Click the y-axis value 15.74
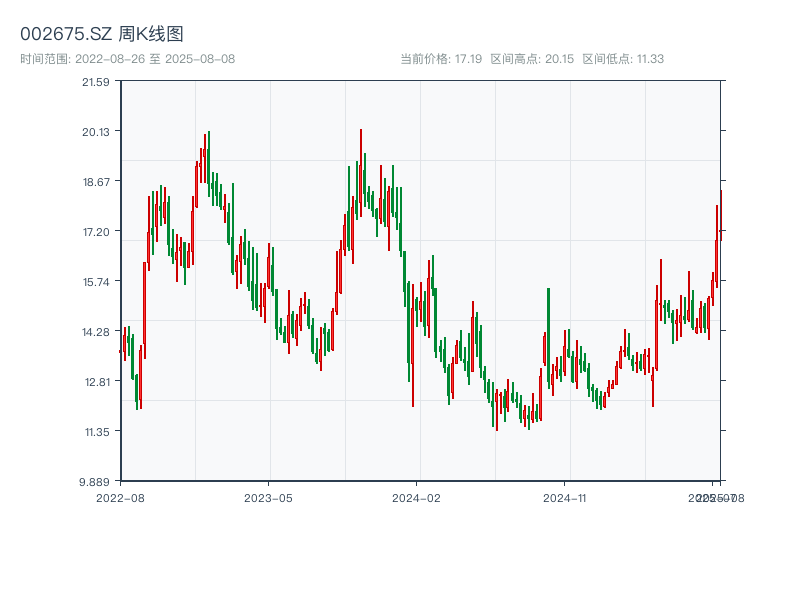The width and height of the screenshot is (800, 600). (x=96, y=282)
